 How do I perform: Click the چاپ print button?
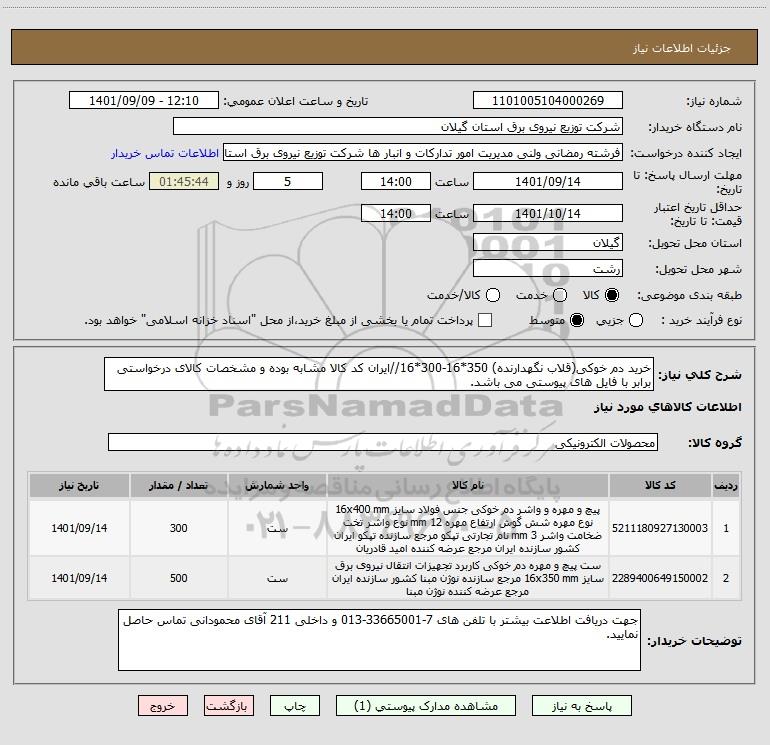pos(295,706)
